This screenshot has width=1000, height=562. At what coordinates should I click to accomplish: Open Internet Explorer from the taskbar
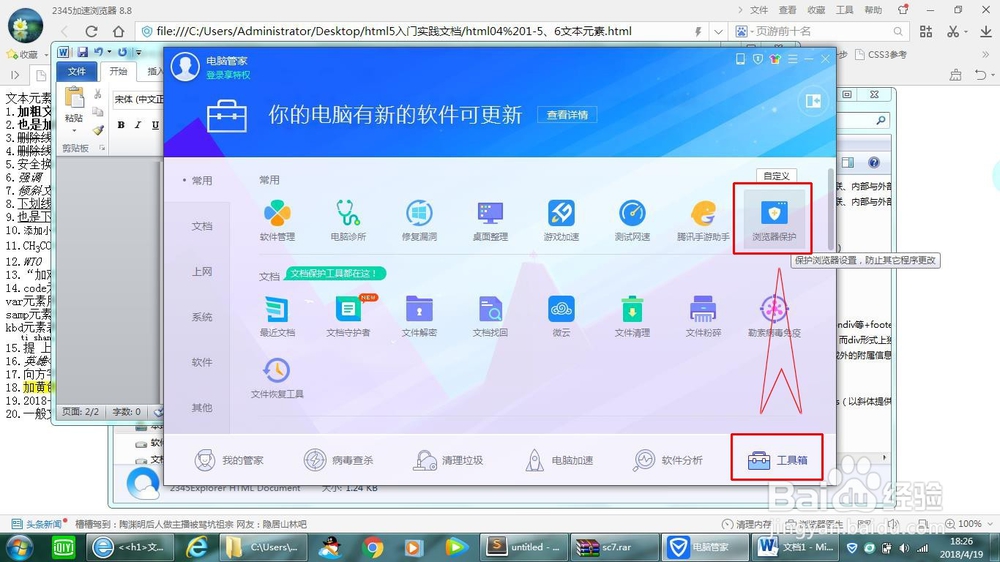(197, 547)
